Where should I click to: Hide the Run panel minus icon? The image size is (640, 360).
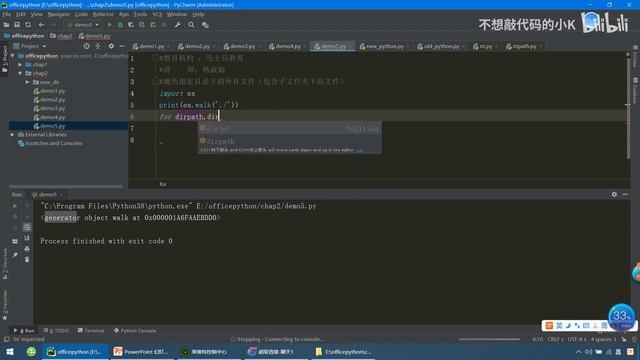click(x=625, y=194)
